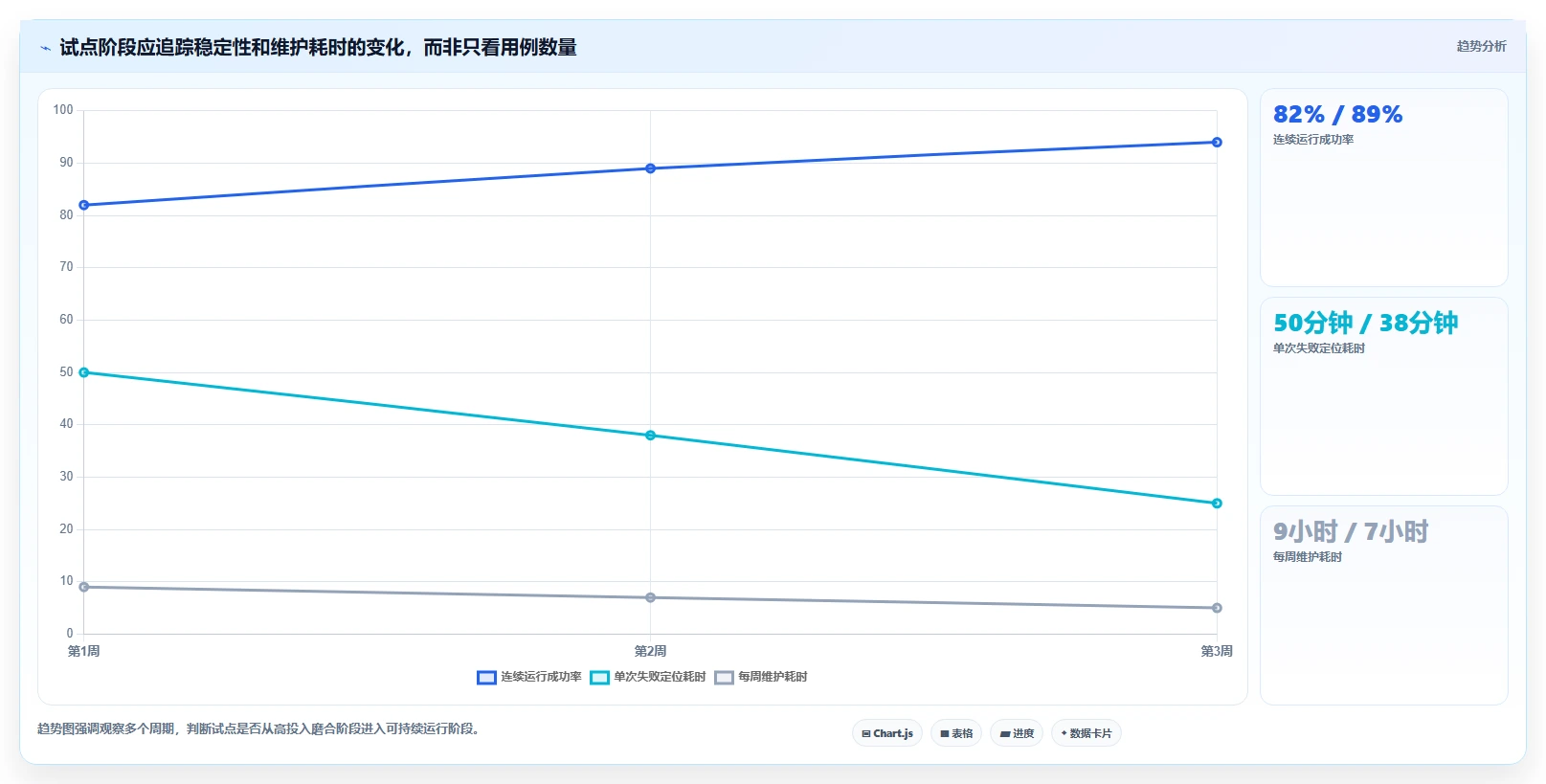
Task: Click the 100 y-axis label
Action: tap(63, 110)
